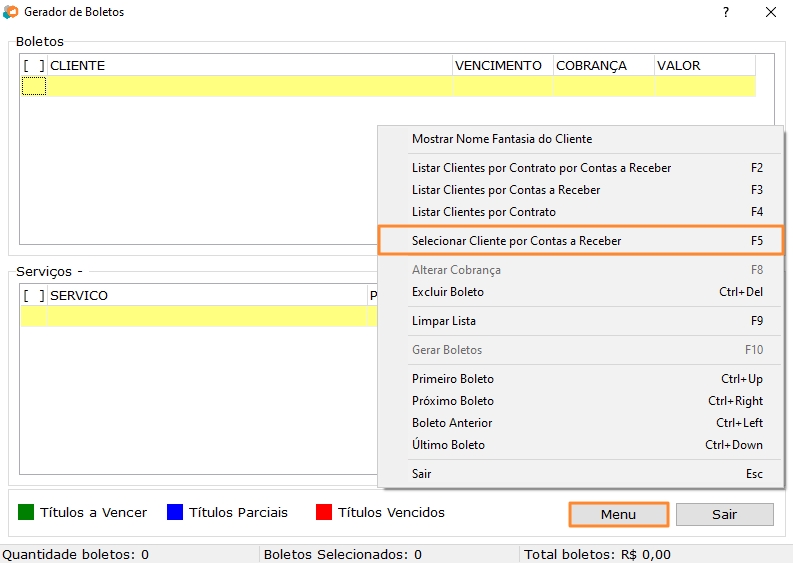Check the first row checkbox in Boletos
Viewport: 793px width, 563px height.
[34, 86]
